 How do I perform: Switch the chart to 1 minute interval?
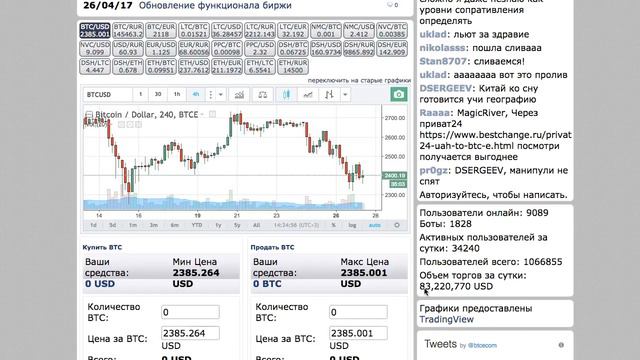click(140, 95)
